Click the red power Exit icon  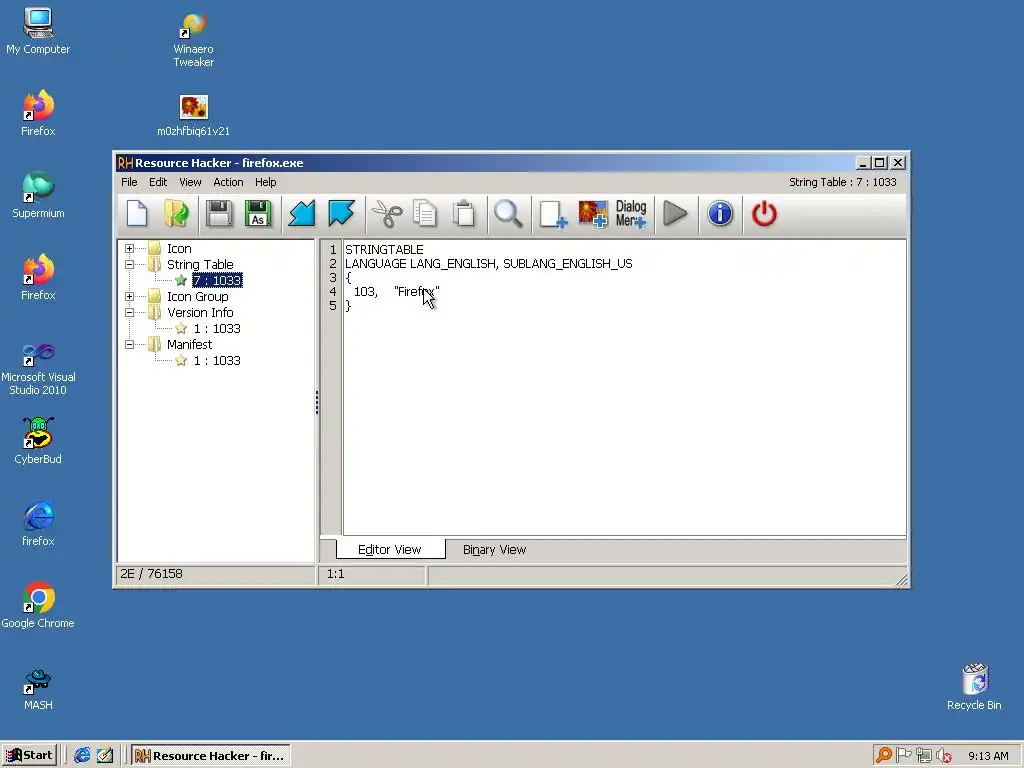point(764,214)
